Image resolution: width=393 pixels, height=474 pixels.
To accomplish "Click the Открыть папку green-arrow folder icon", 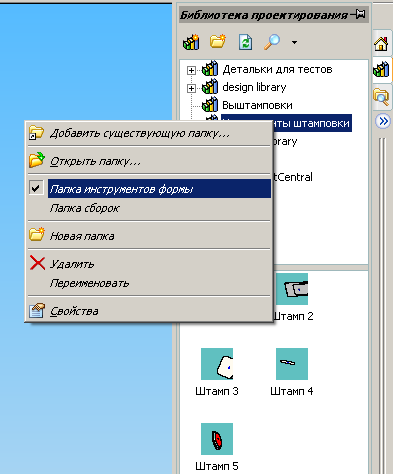I will [x=37, y=160].
